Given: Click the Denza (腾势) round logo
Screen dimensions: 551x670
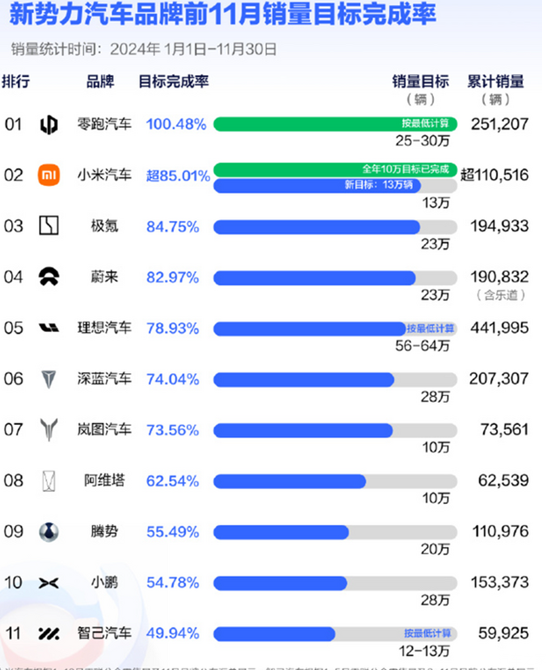Looking at the screenshot, I should (49, 532).
